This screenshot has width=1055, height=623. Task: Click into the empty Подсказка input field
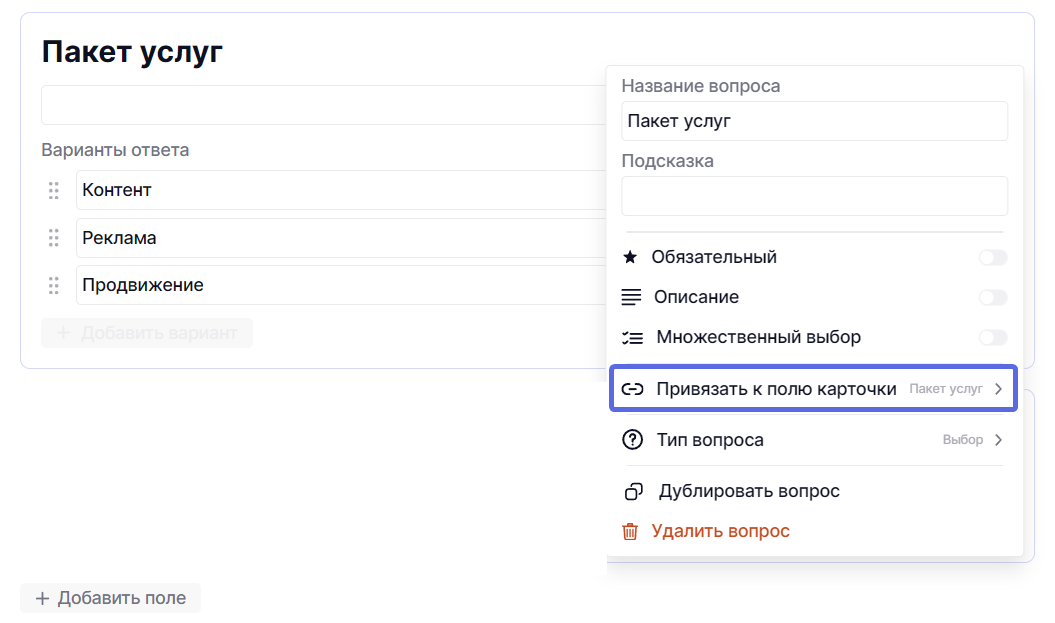[x=814, y=196]
